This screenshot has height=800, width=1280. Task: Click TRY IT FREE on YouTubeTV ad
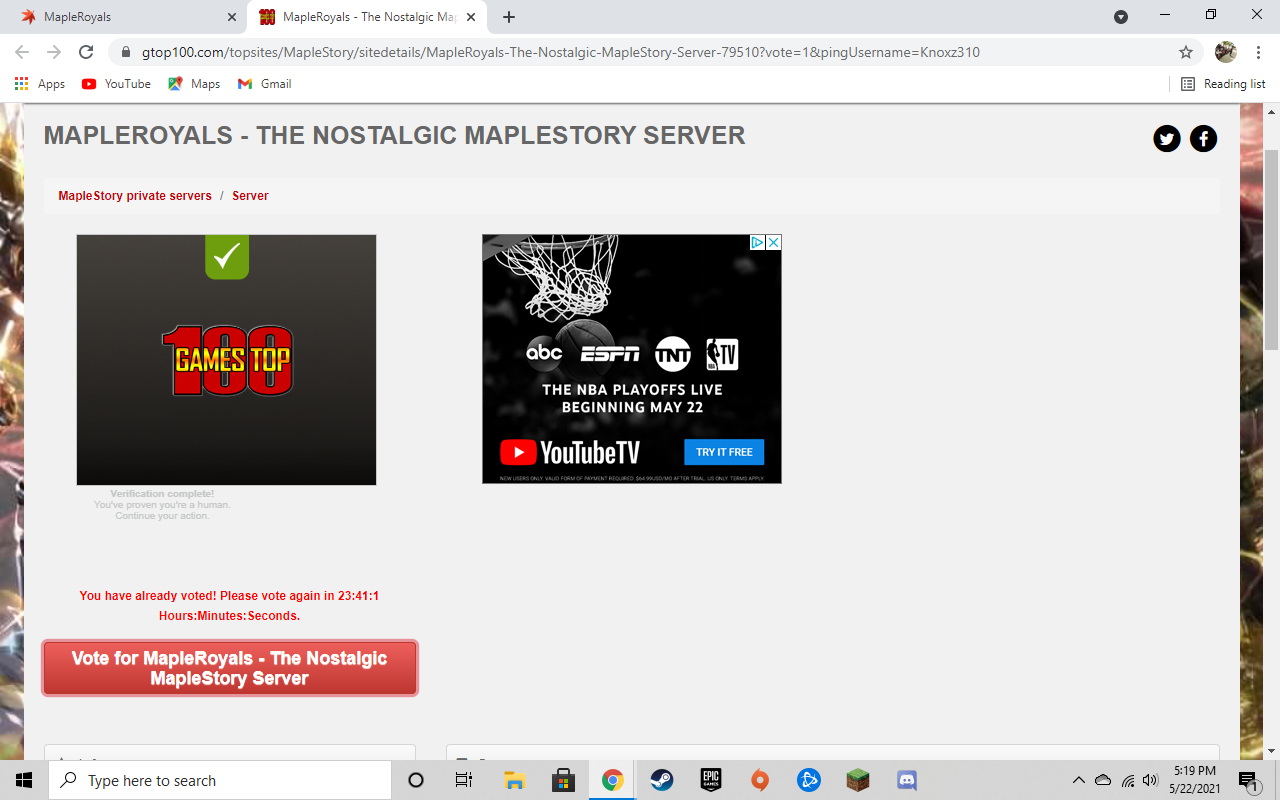coord(724,452)
